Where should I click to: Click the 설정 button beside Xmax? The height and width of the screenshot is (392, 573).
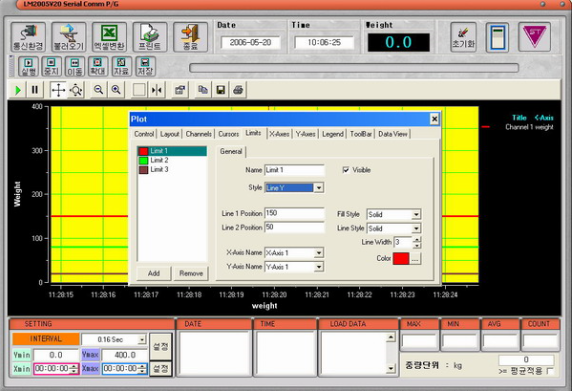161,369
